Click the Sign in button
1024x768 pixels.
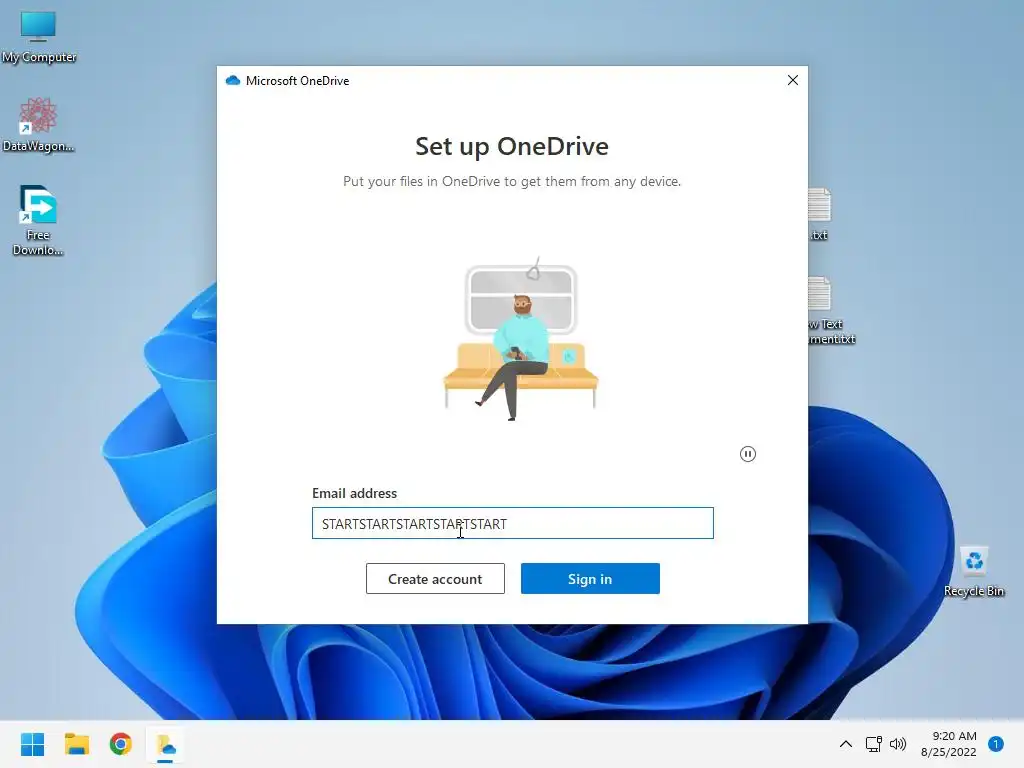click(590, 579)
